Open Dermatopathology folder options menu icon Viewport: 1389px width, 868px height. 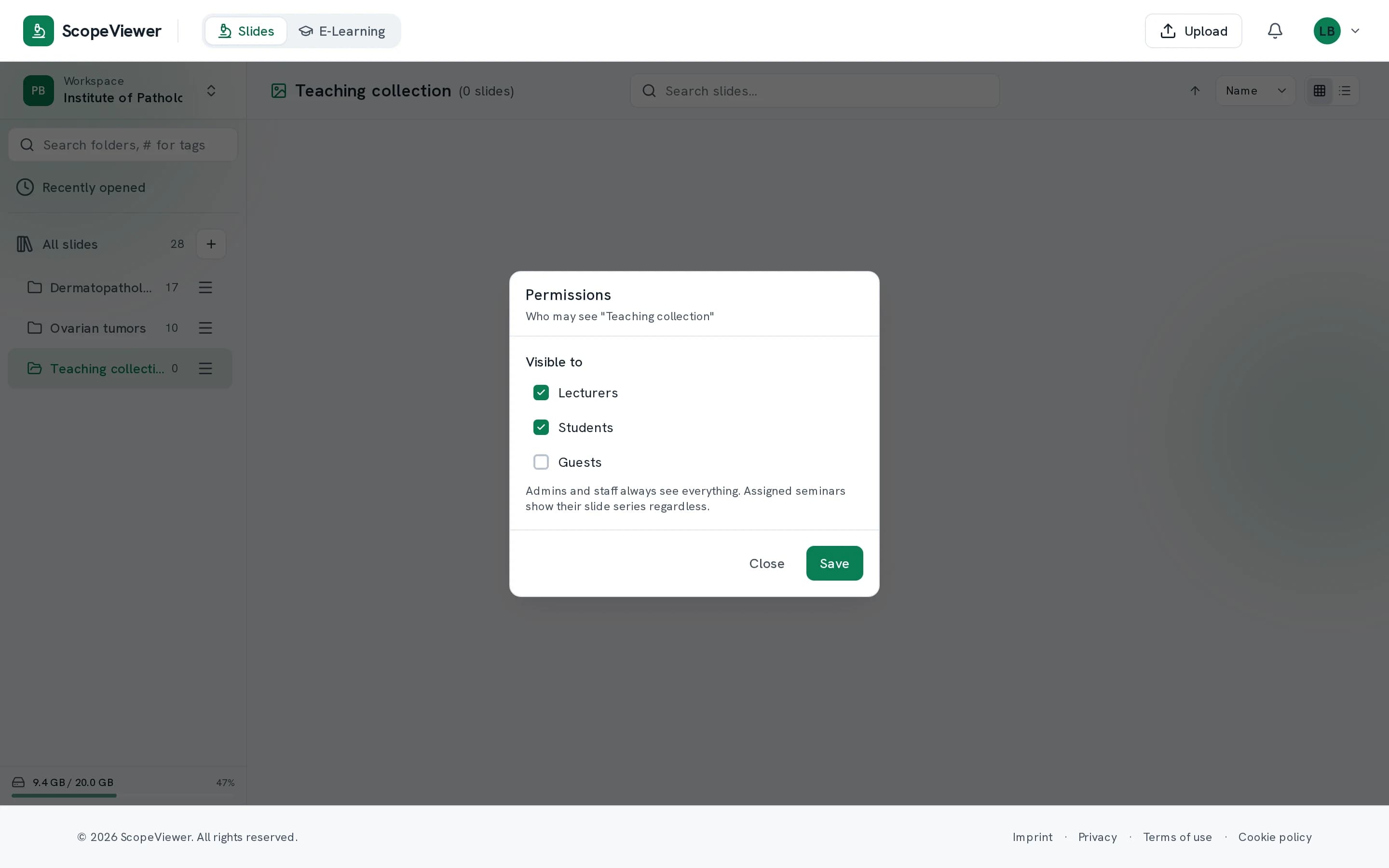point(205,287)
